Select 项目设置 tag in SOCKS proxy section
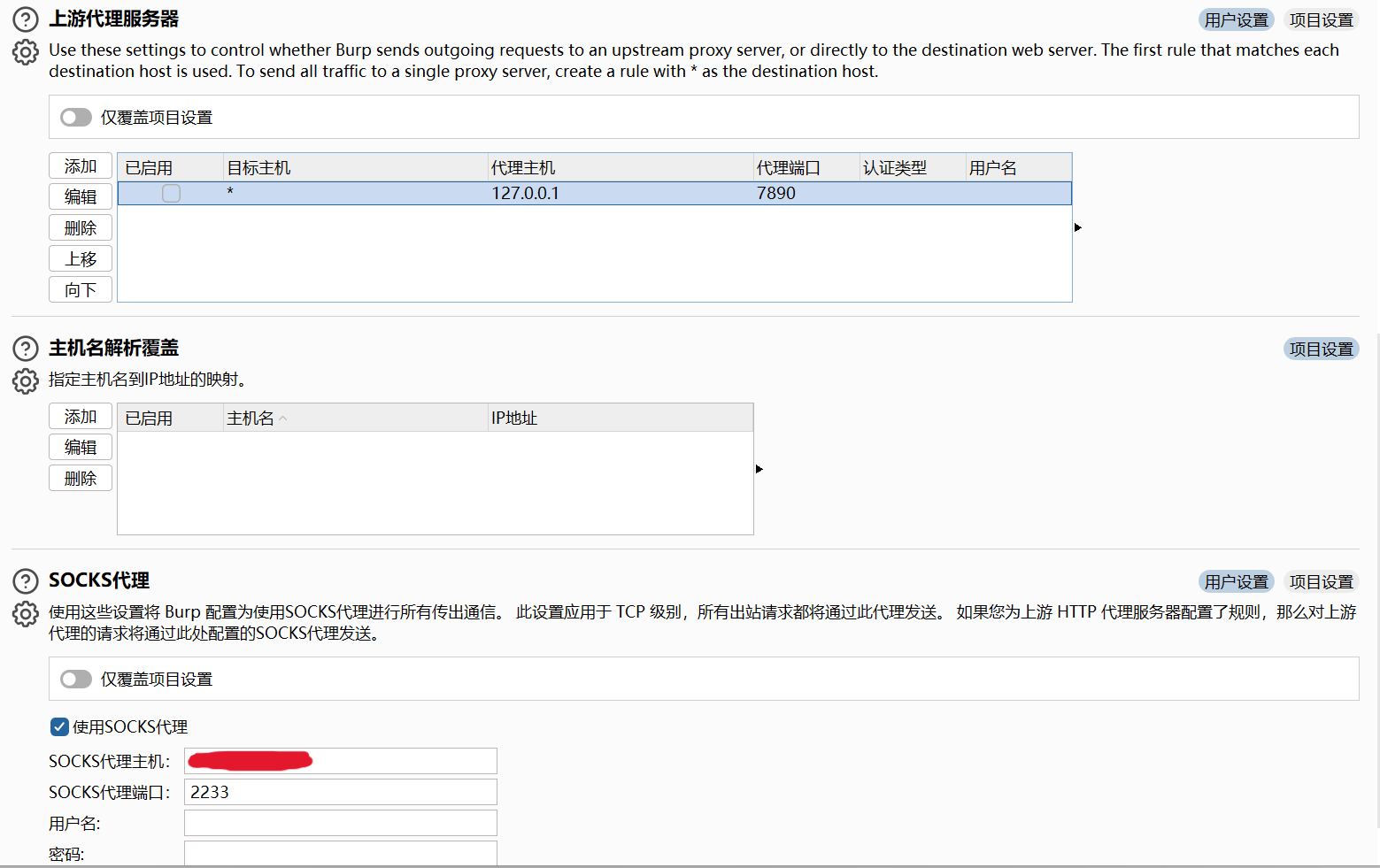1380x868 pixels. (1321, 582)
